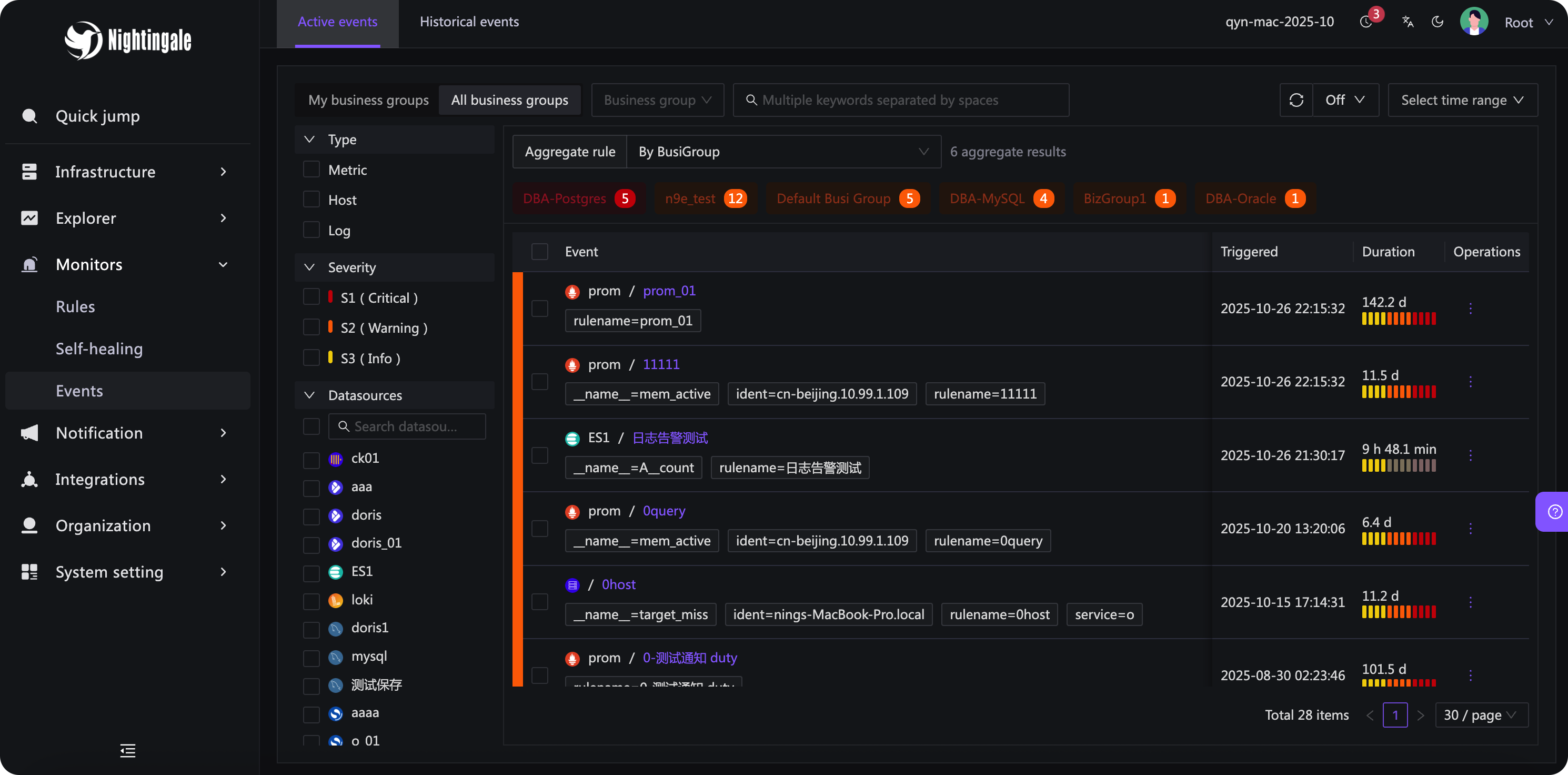Collapse the sidebar using the bottom-left icon

click(x=127, y=751)
